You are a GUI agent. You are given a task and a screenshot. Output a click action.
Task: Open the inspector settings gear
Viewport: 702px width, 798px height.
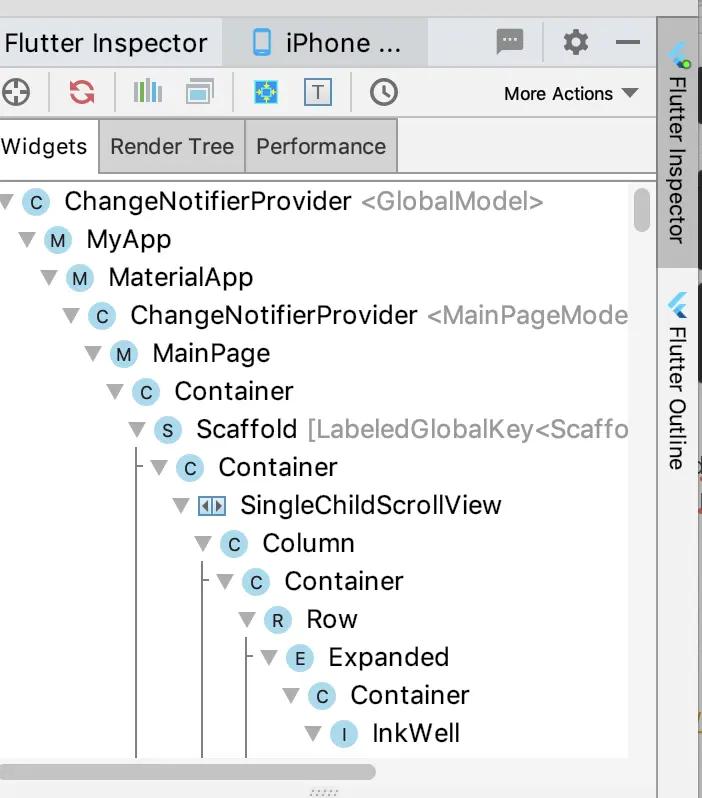(576, 42)
